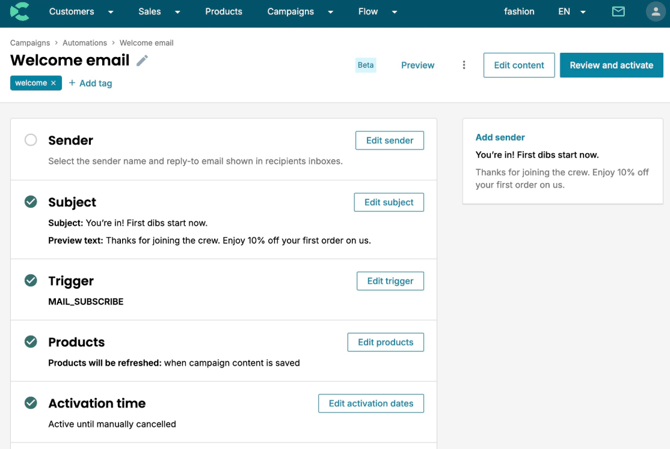Click Edit activation dates button

pyautogui.click(x=371, y=403)
